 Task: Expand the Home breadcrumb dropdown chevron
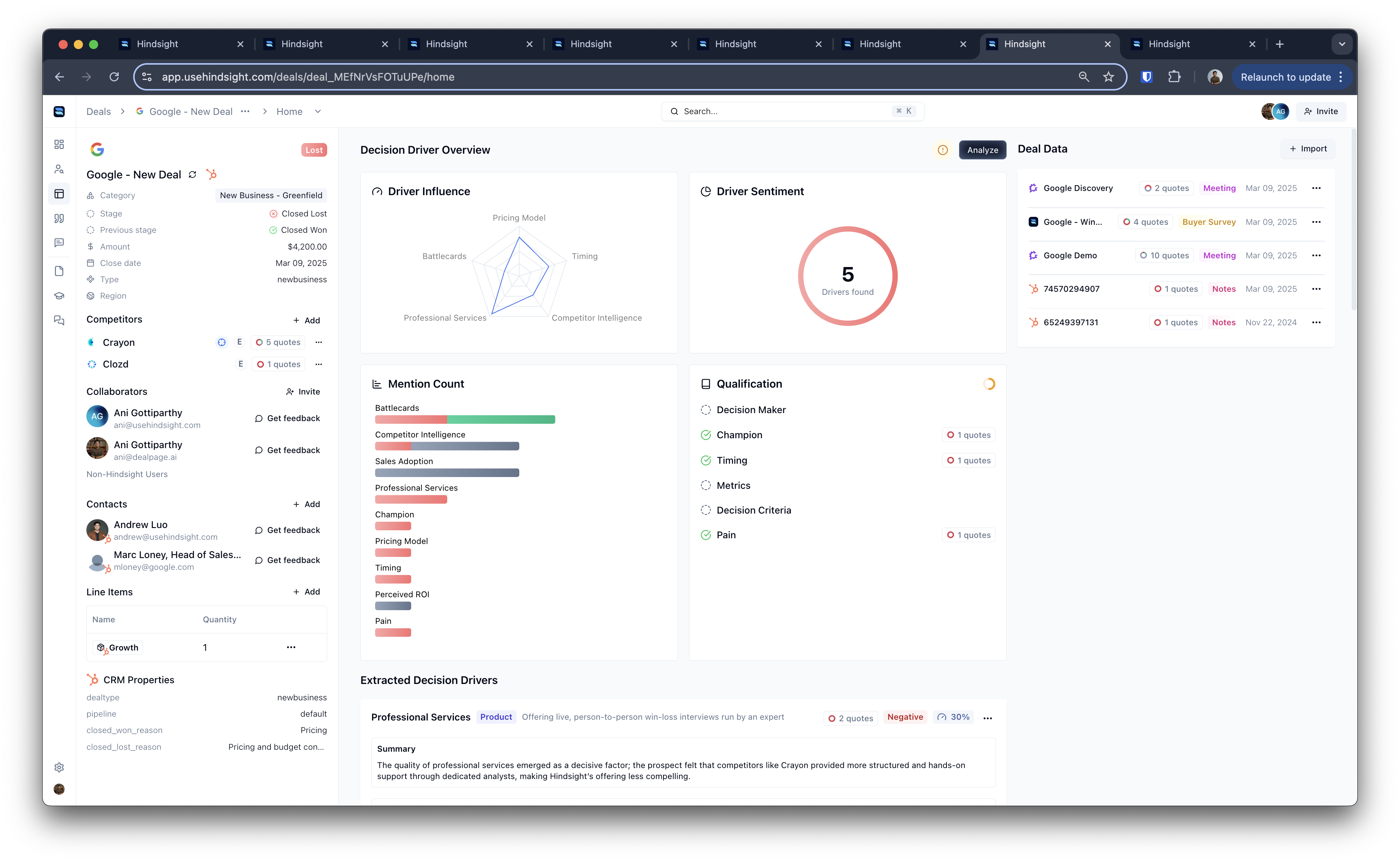318,112
